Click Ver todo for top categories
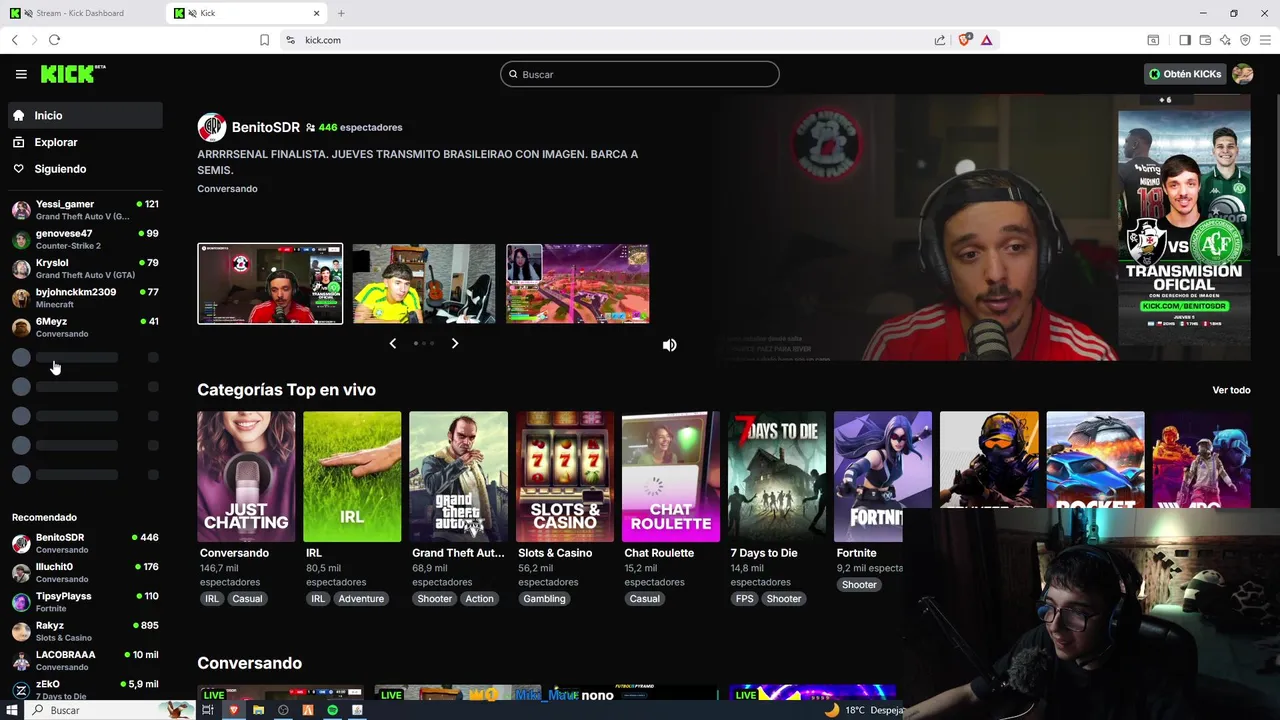Screen dimensions: 1280x720 point(1231,390)
